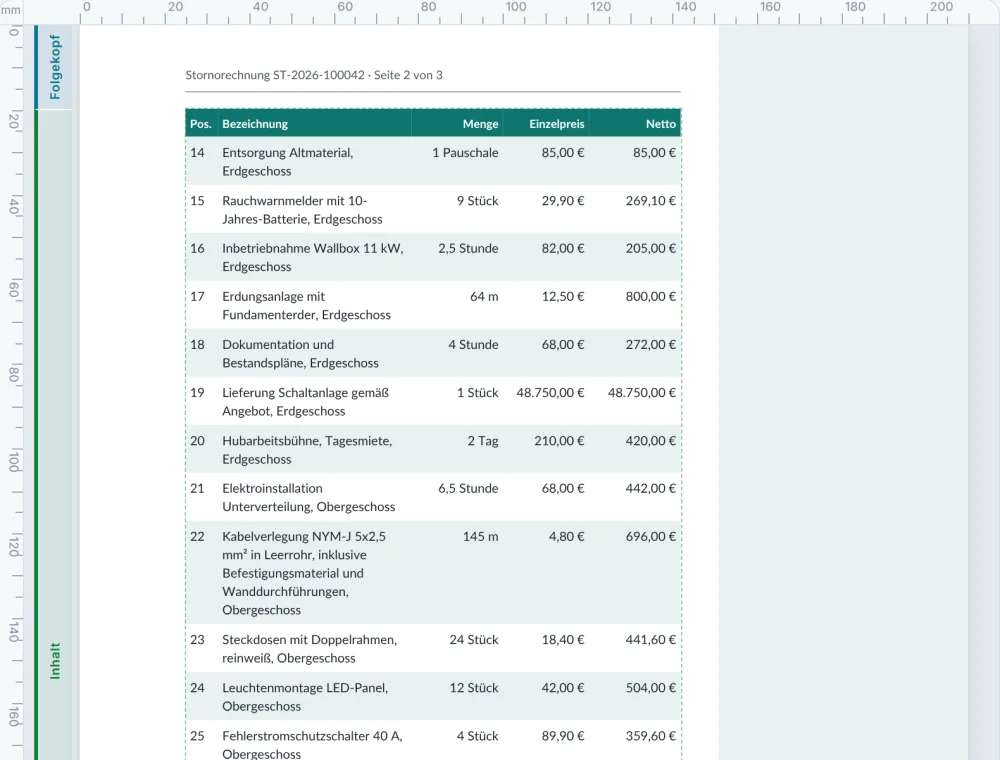
Task: Click the 'Netto' column header
Action: [x=661, y=124]
